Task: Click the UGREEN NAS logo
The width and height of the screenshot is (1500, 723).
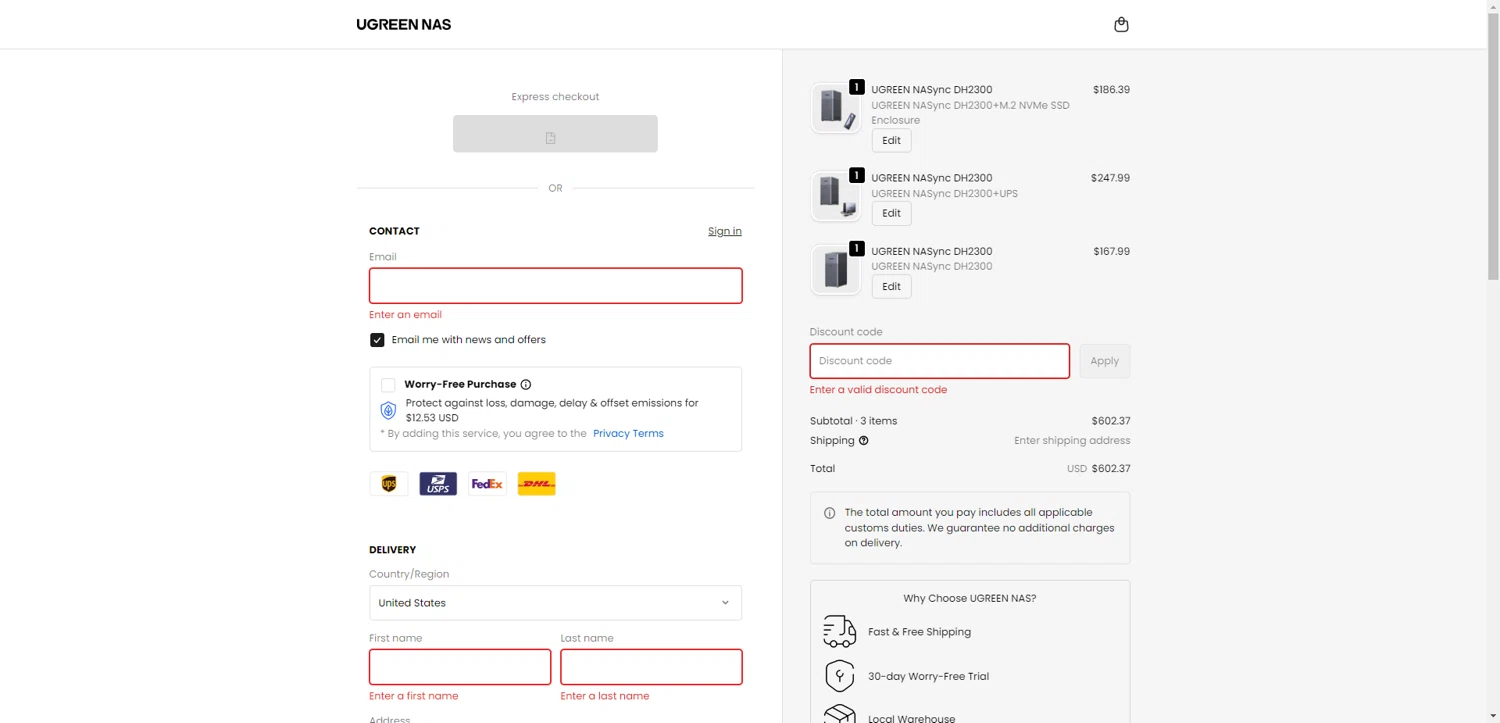Action: 403,25
